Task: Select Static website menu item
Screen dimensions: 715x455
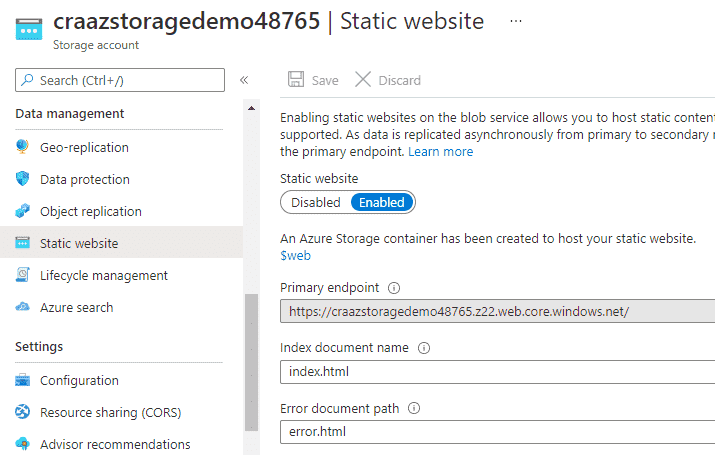Action: coord(121,242)
